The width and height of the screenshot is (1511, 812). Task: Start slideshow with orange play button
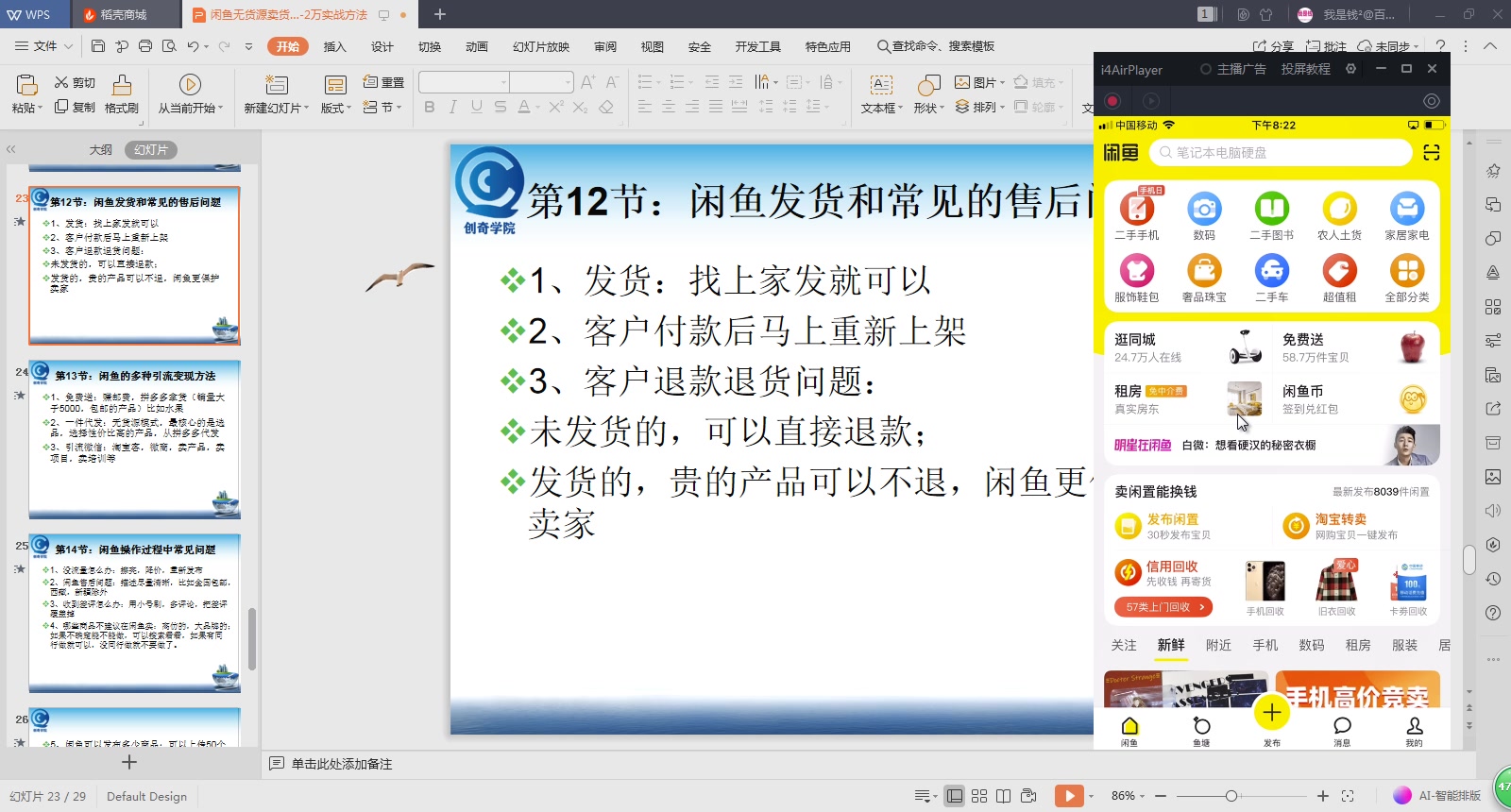click(1069, 796)
